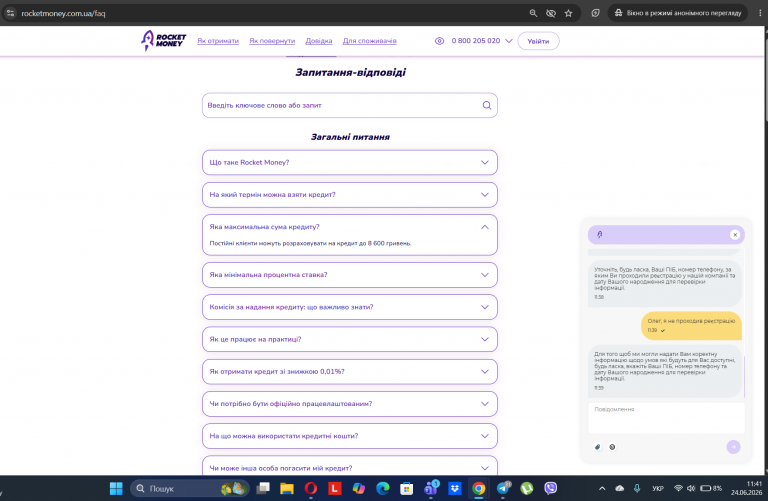The height and width of the screenshot is (501, 768).
Task: Click the answer text about 8 600 гривень
Action: 310,243
